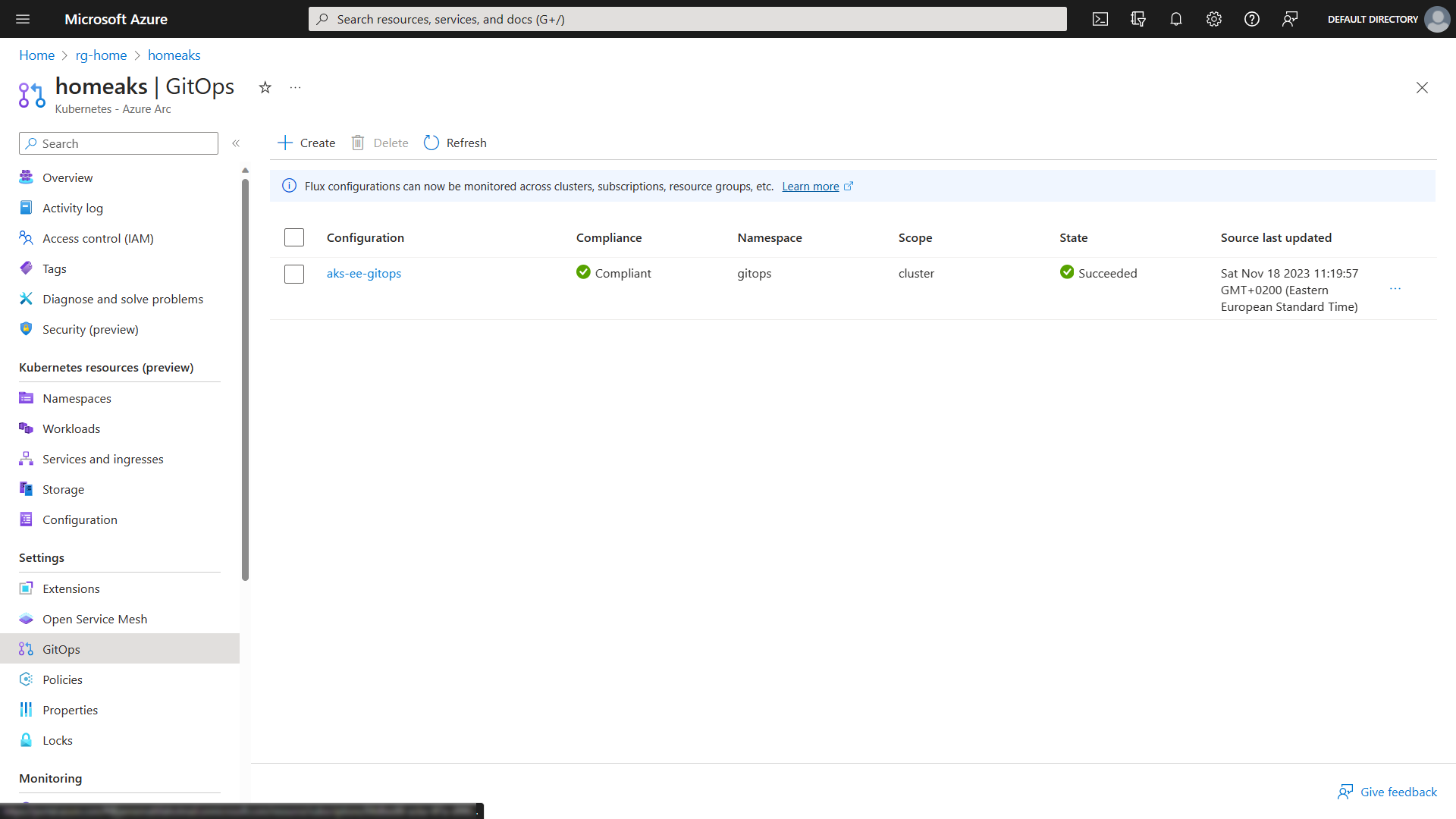This screenshot has width=1456, height=819.
Task: Go to Namespaces in sidebar
Action: 77,398
